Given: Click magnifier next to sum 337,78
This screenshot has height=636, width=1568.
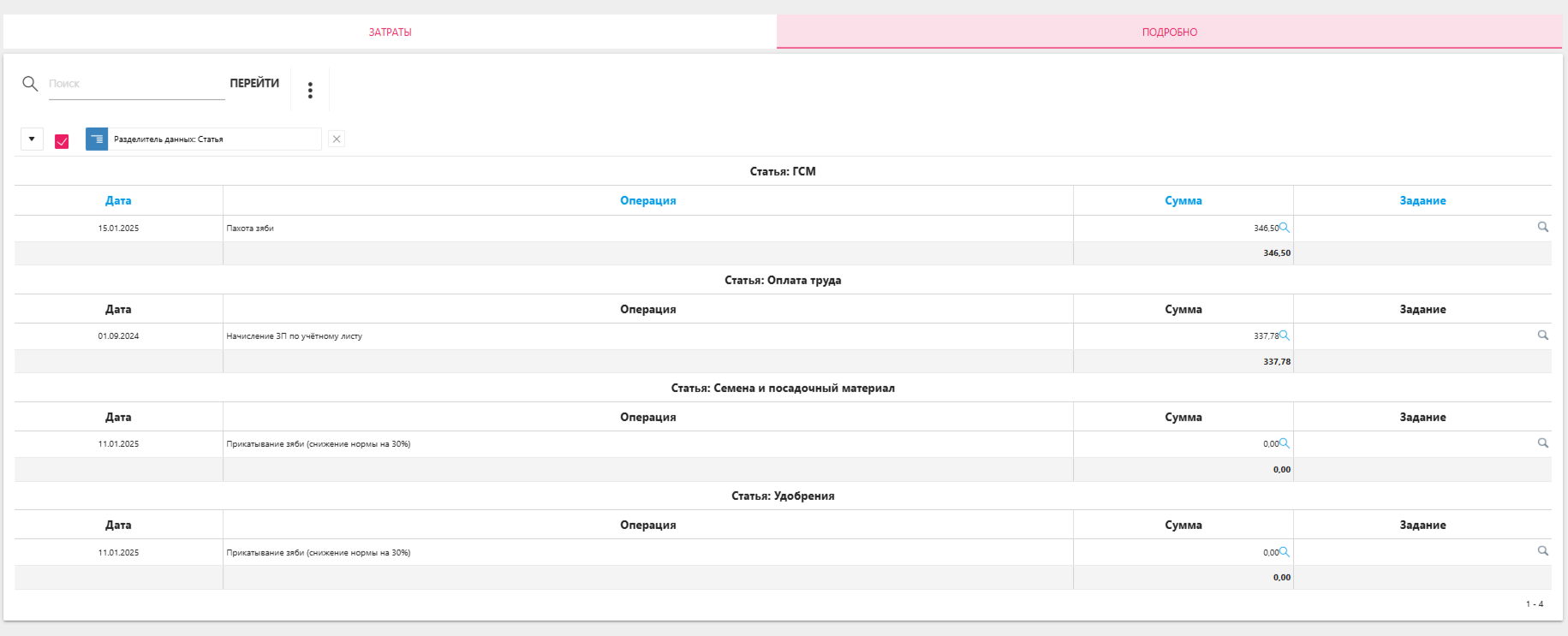Looking at the screenshot, I should 1285,336.
